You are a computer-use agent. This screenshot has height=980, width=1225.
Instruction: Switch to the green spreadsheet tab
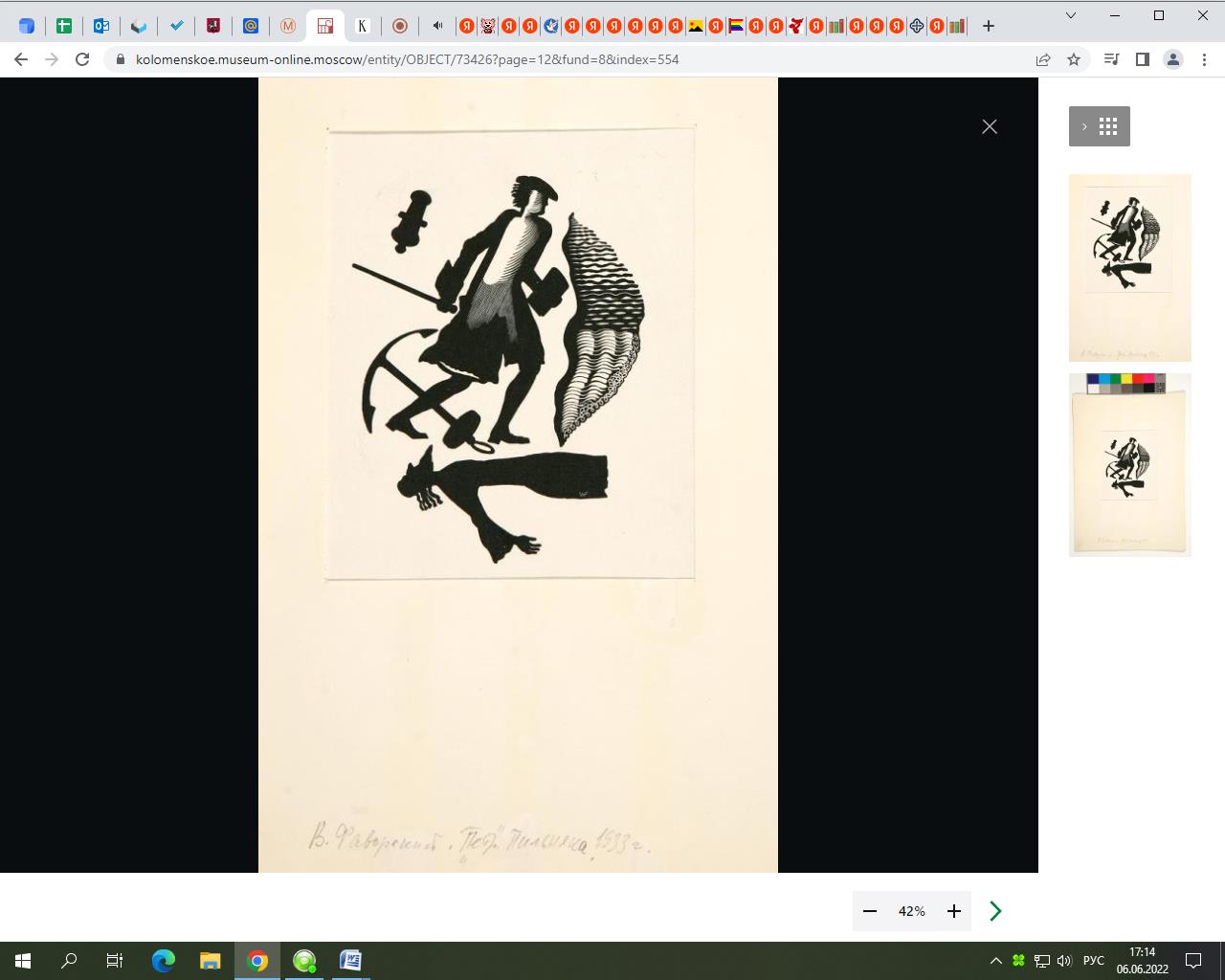click(x=64, y=26)
